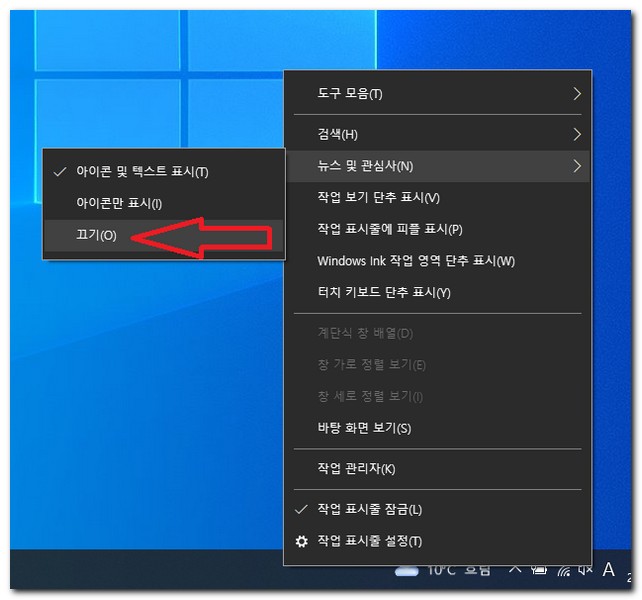This screenshot has height=600, width=642.
Task: Open 작업 표시줄 설정(T)
Action: (x=438, y=541)
